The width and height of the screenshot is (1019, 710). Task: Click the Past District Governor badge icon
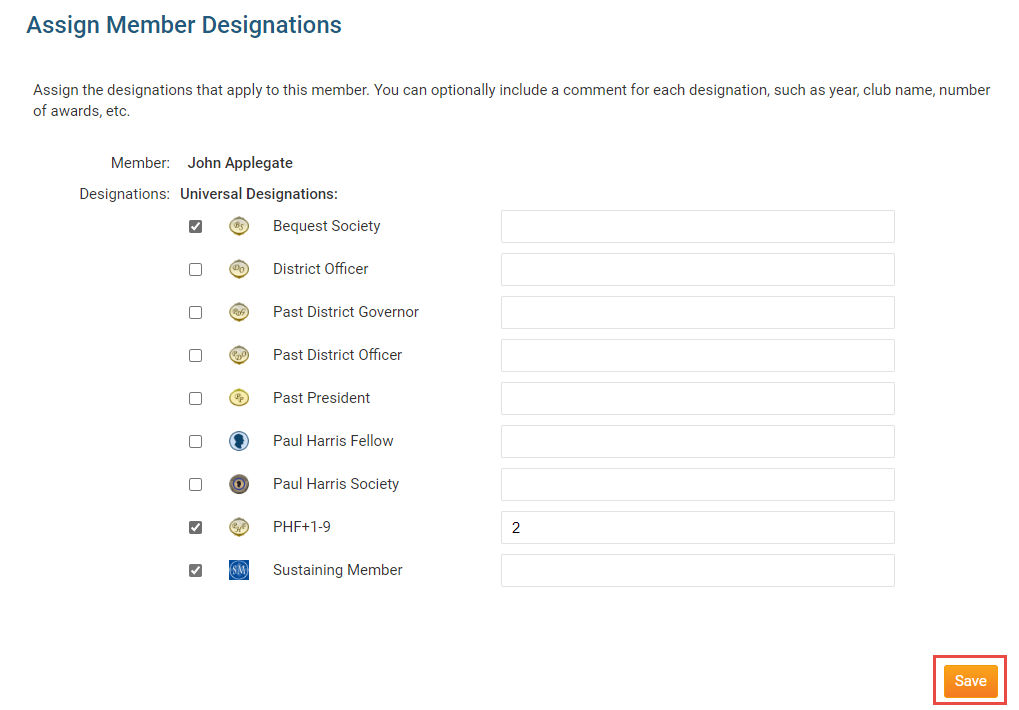tap(238, 312)
